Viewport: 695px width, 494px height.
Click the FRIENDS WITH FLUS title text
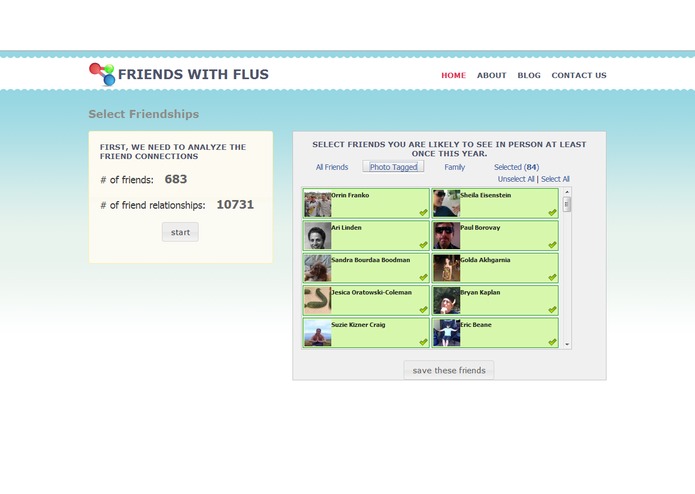point(193,74)
